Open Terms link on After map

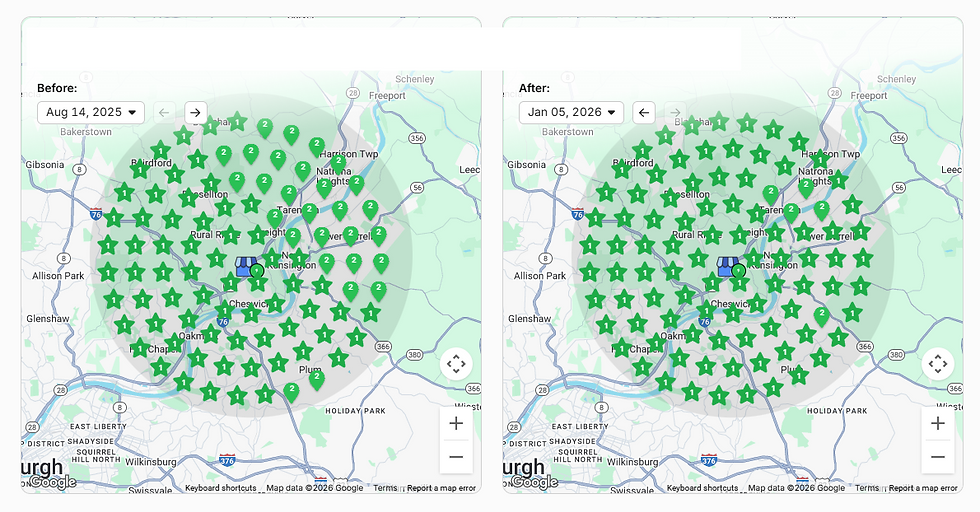click(x=867, y=488)
